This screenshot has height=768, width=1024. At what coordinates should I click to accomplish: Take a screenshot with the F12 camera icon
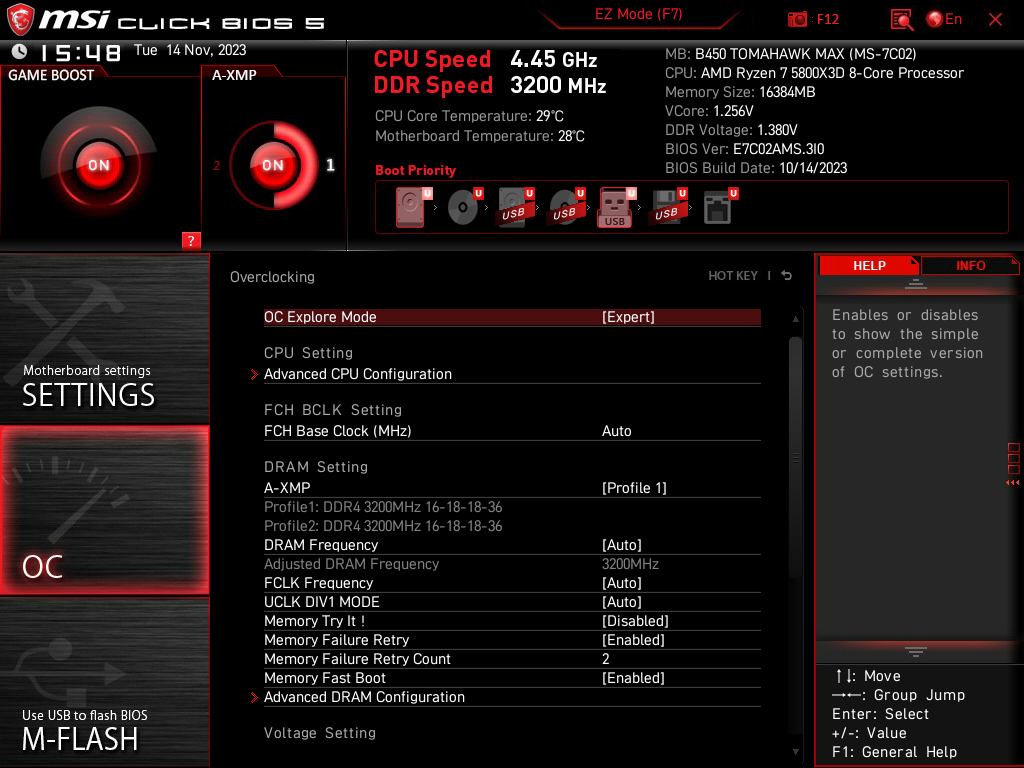[797, 20]
